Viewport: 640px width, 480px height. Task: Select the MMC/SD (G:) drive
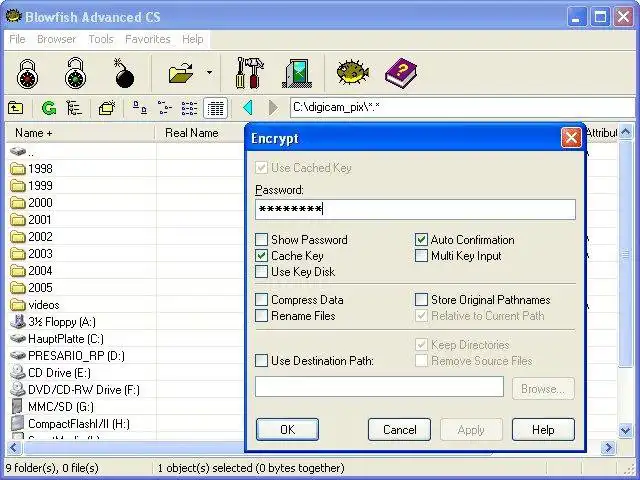pos(52,407)
